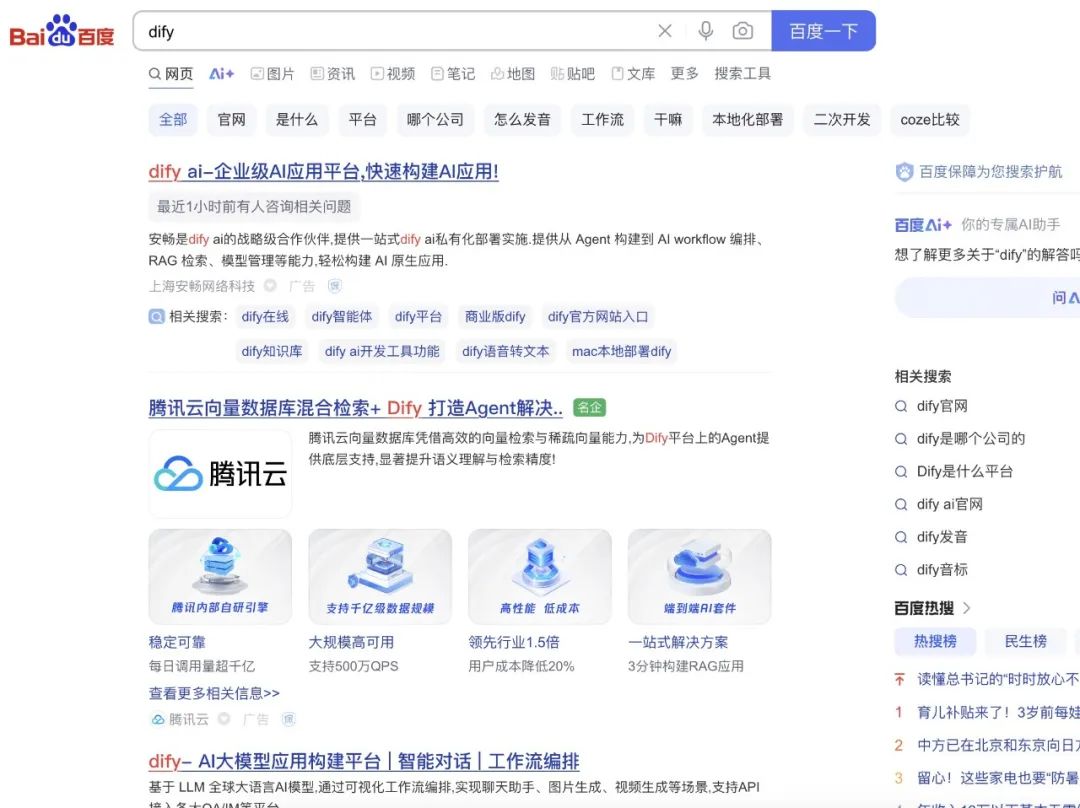
Task: Click the 腾讯云 logo thumbnail
Action: pos(220,474)
